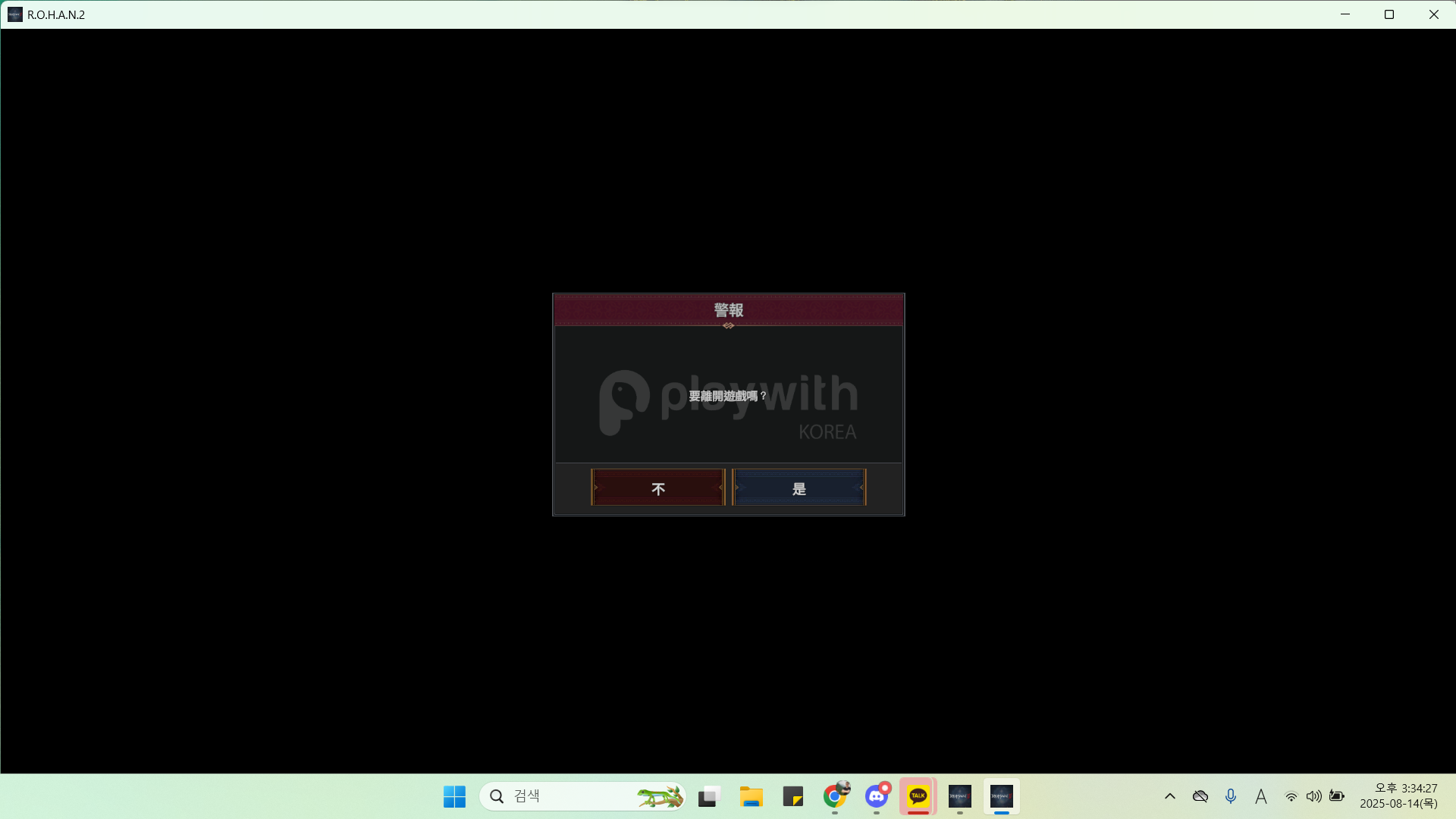The image size is (1456, 819).
Task: Open Discord from the taskbar
Action: click(877, 796)
